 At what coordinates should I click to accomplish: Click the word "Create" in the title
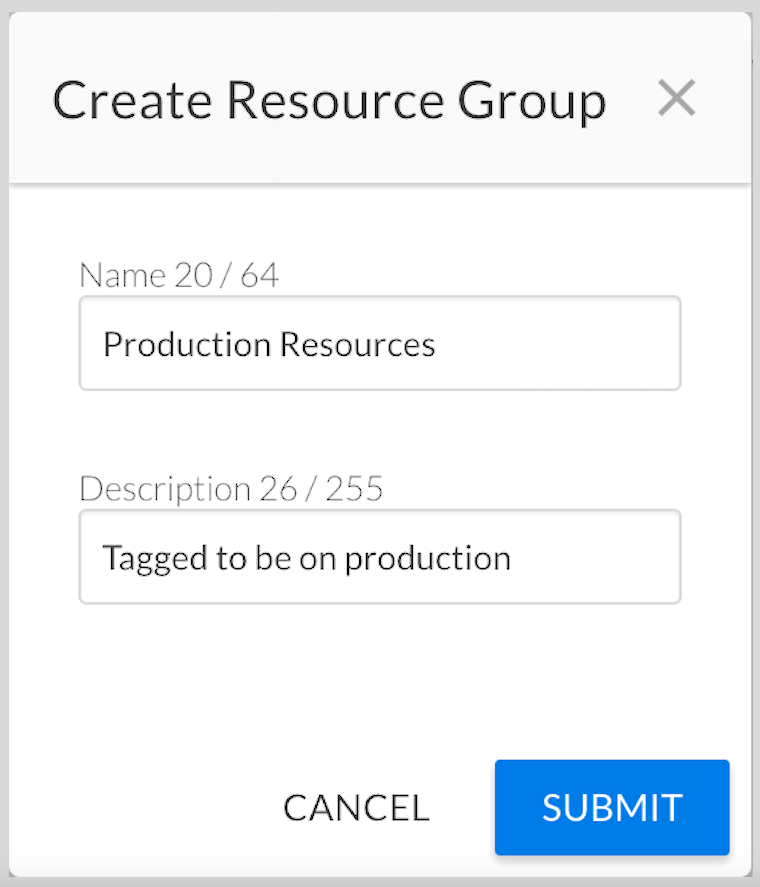(x=133, y=101)
